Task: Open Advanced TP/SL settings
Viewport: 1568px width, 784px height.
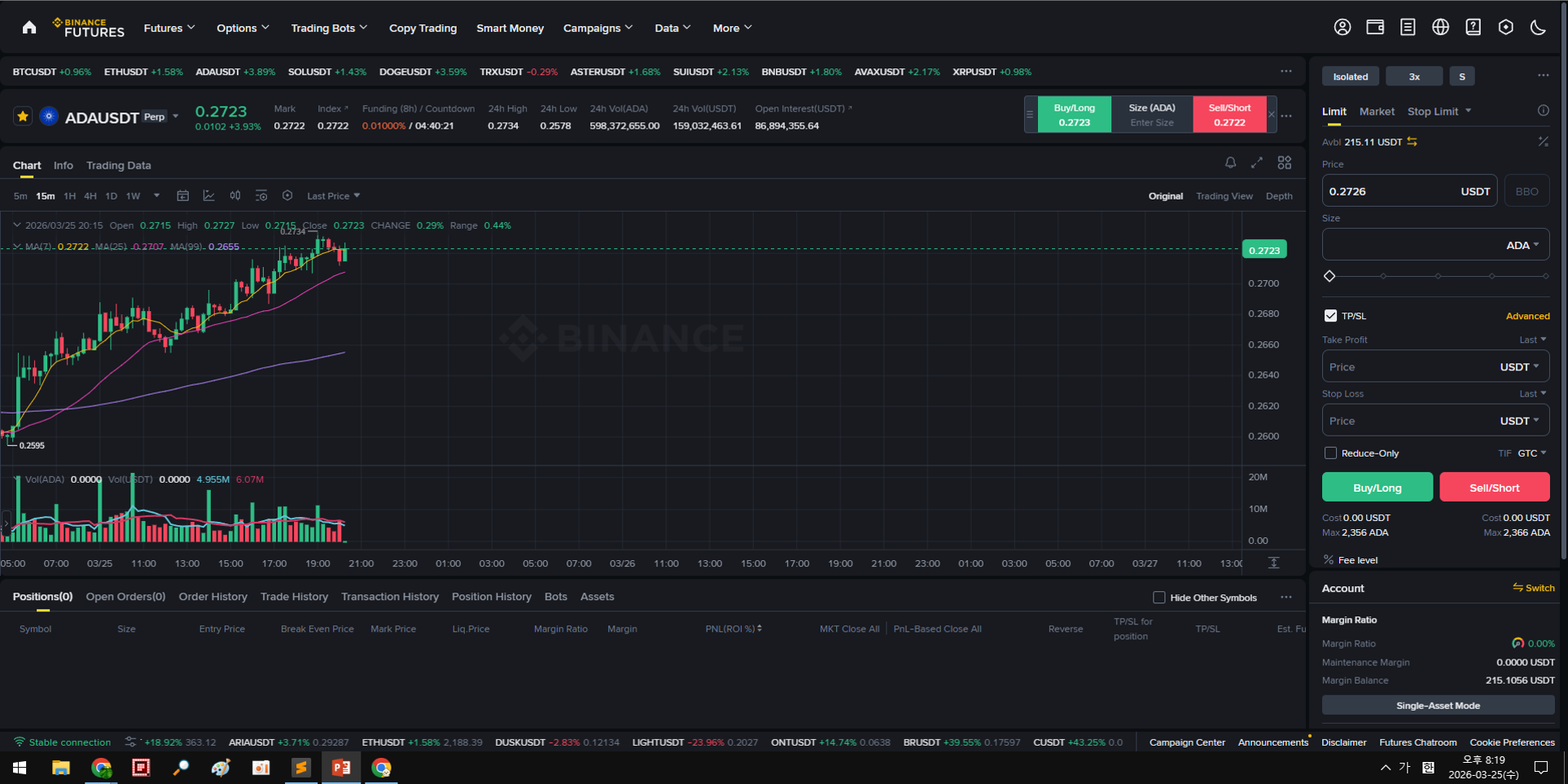Action: [x=1527, y=316]
